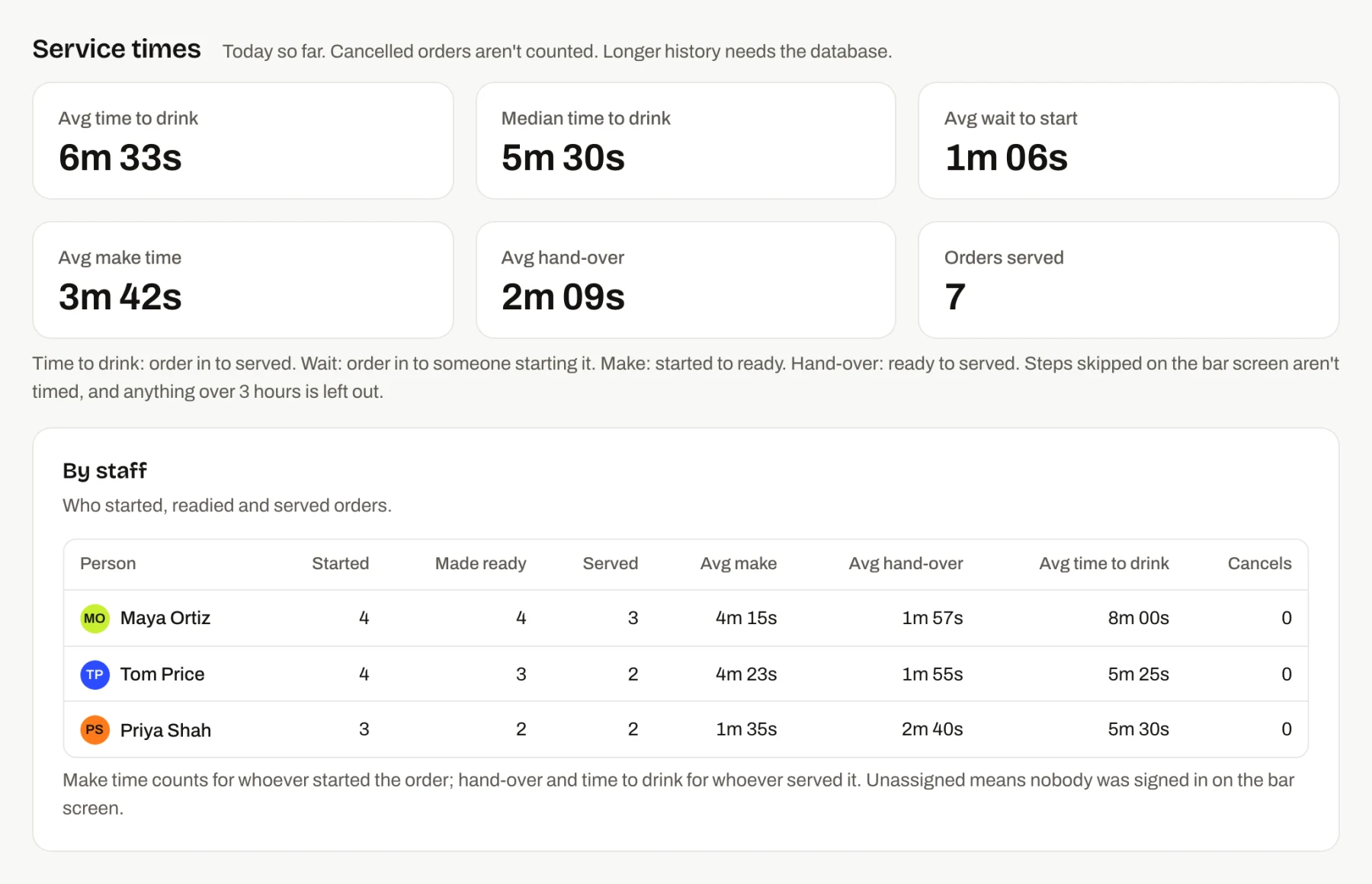This screenshot has height=884, width=1372.
Task: Click the Started column header
Action: (x=340, y=563)
